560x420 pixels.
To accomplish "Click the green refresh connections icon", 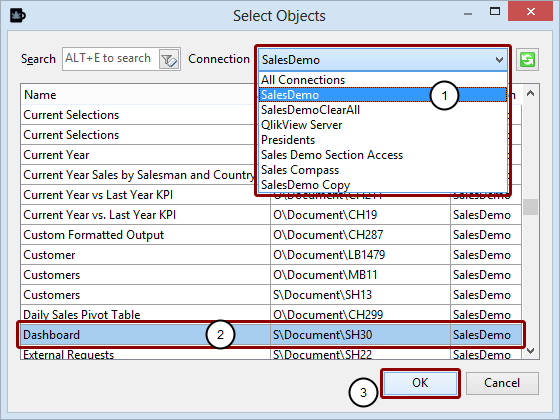I will click(528, 59).
